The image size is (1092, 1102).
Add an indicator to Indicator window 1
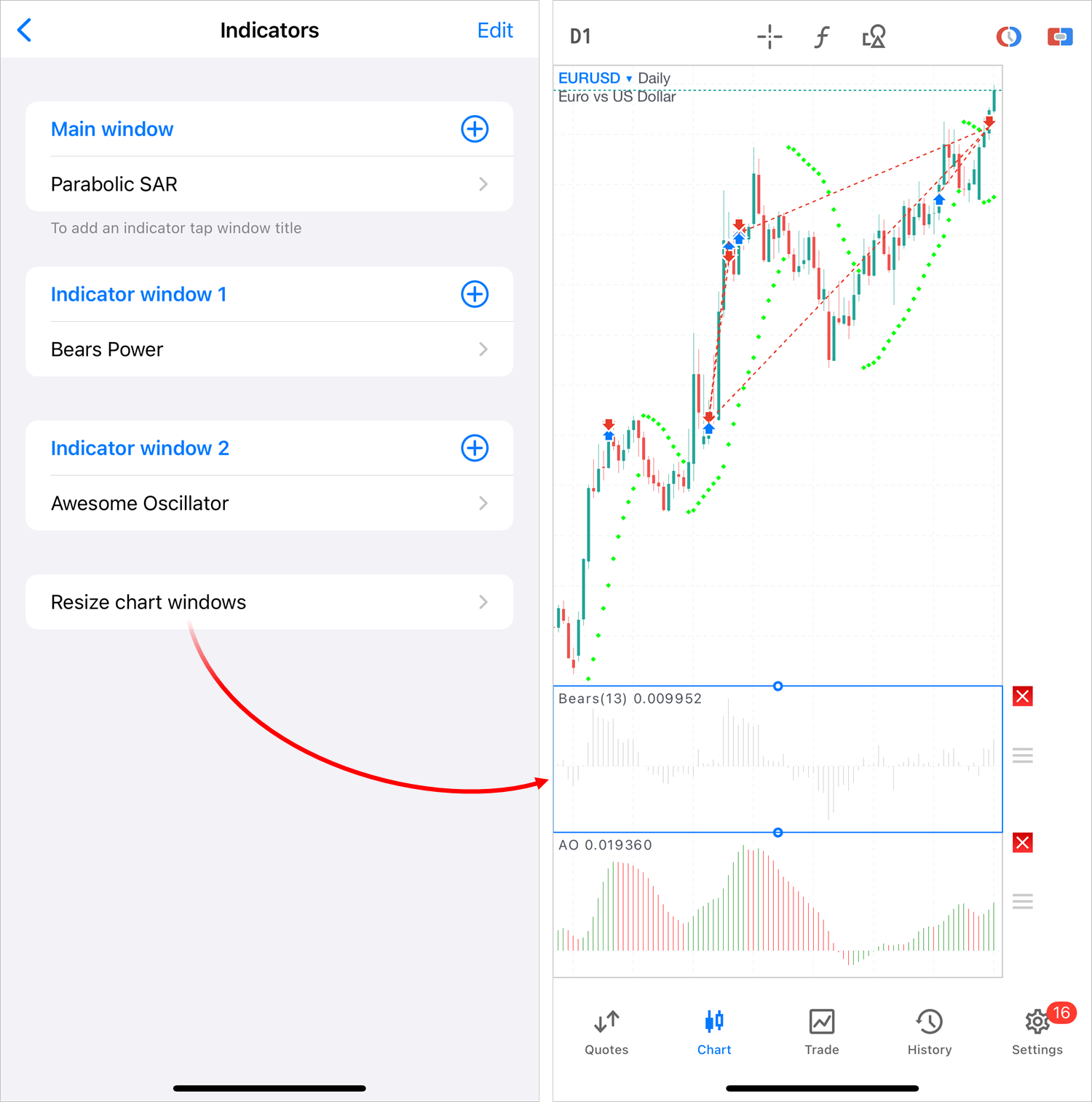pyautogui.click(x=474, y=295)
